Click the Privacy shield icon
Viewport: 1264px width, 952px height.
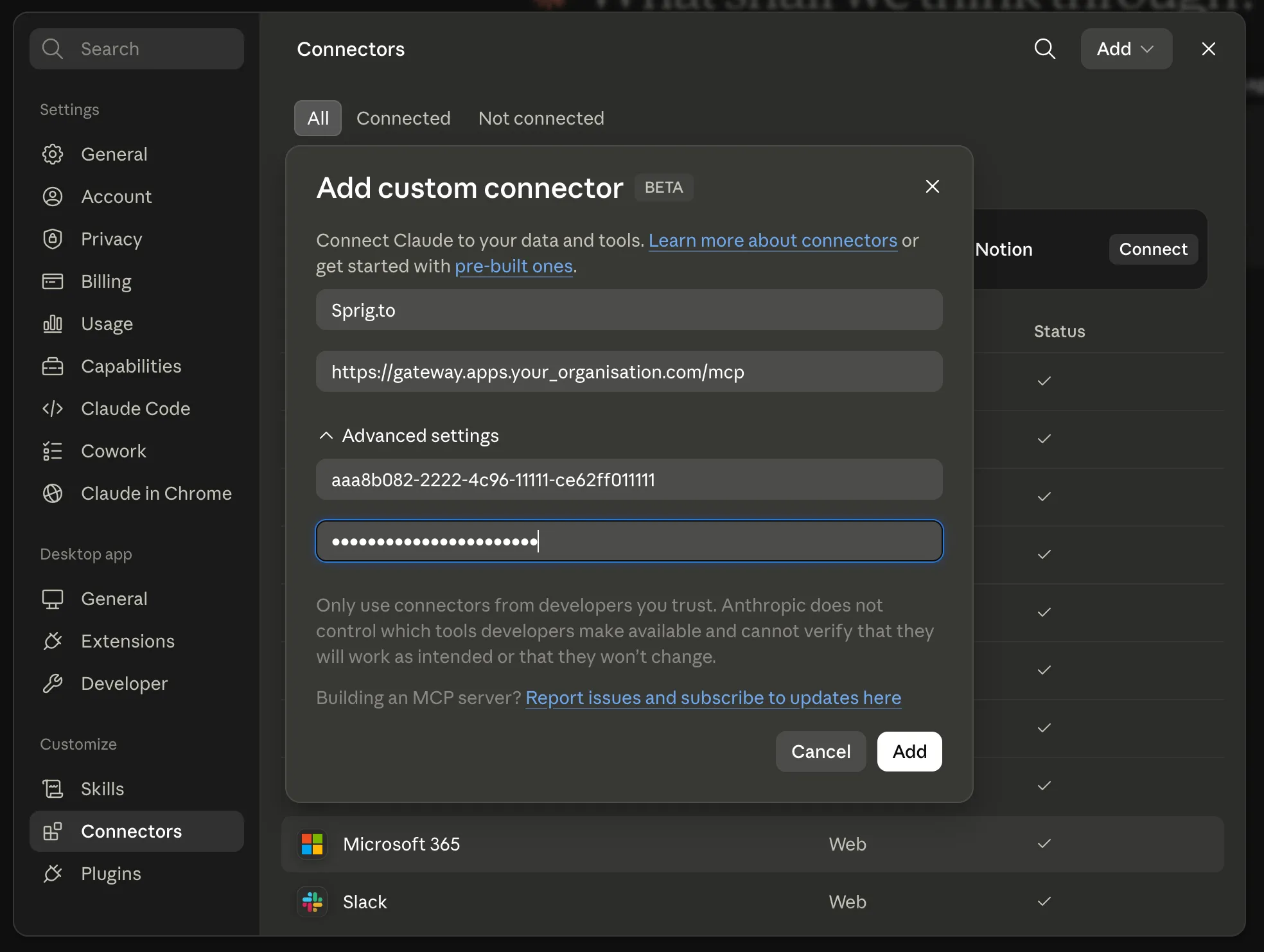(53, 239)
